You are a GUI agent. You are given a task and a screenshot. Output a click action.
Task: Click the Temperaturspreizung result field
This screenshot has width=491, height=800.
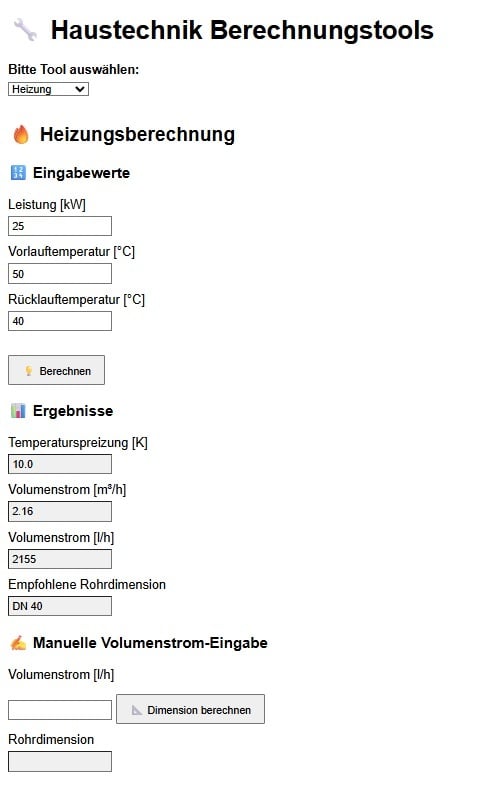[60, 464]
